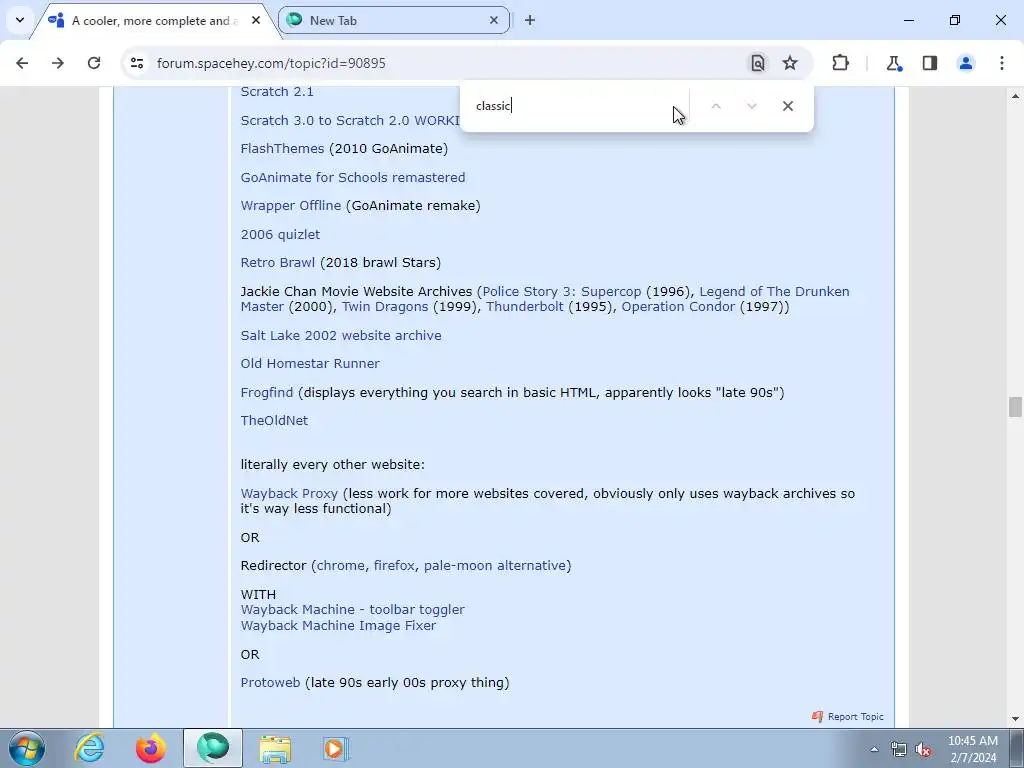The width and height of the screenshot is (1024, 768).
Task: Open the Wayback Proxy link
Action: tap(289, 494)
